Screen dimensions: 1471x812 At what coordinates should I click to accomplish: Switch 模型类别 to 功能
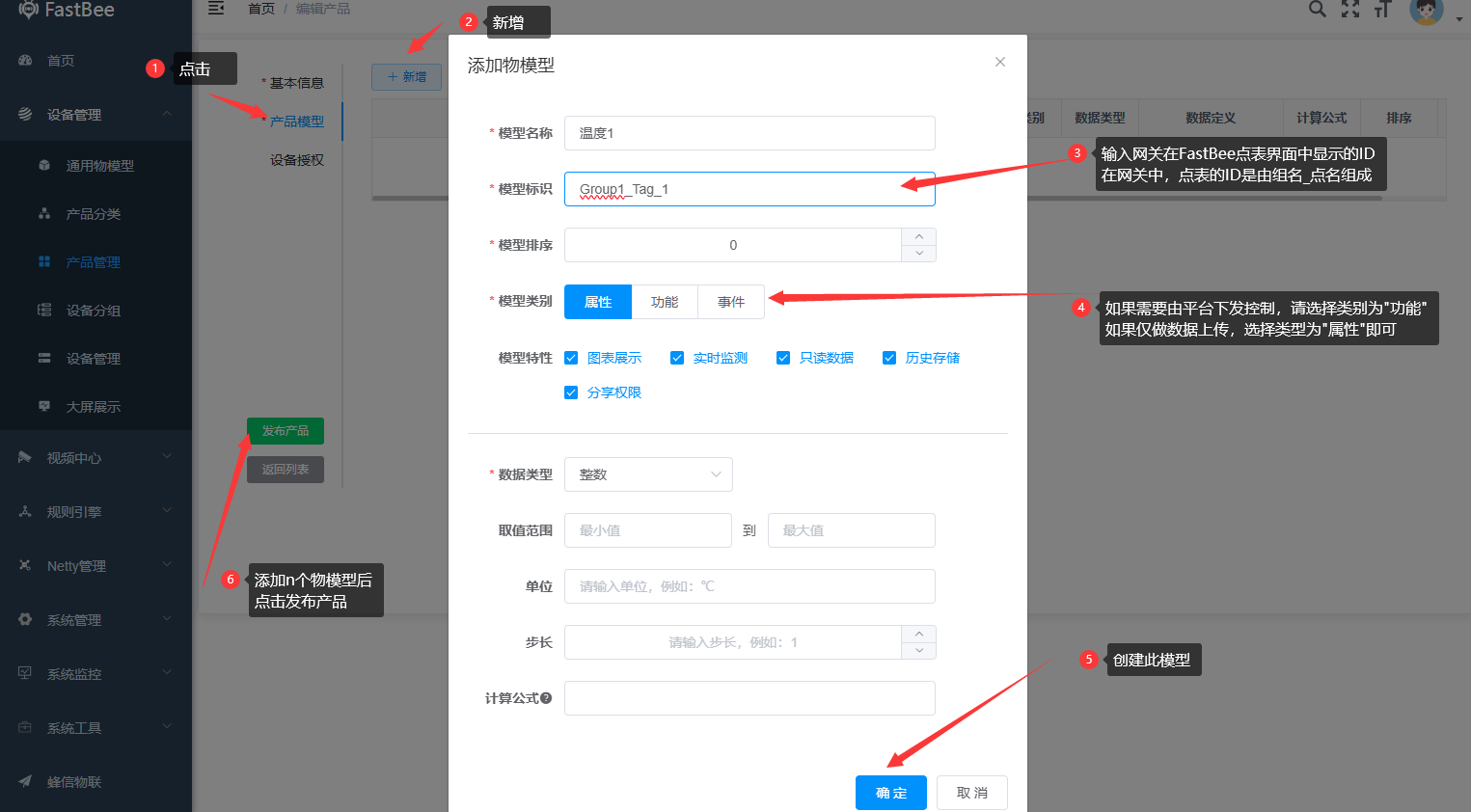[664, 301]
